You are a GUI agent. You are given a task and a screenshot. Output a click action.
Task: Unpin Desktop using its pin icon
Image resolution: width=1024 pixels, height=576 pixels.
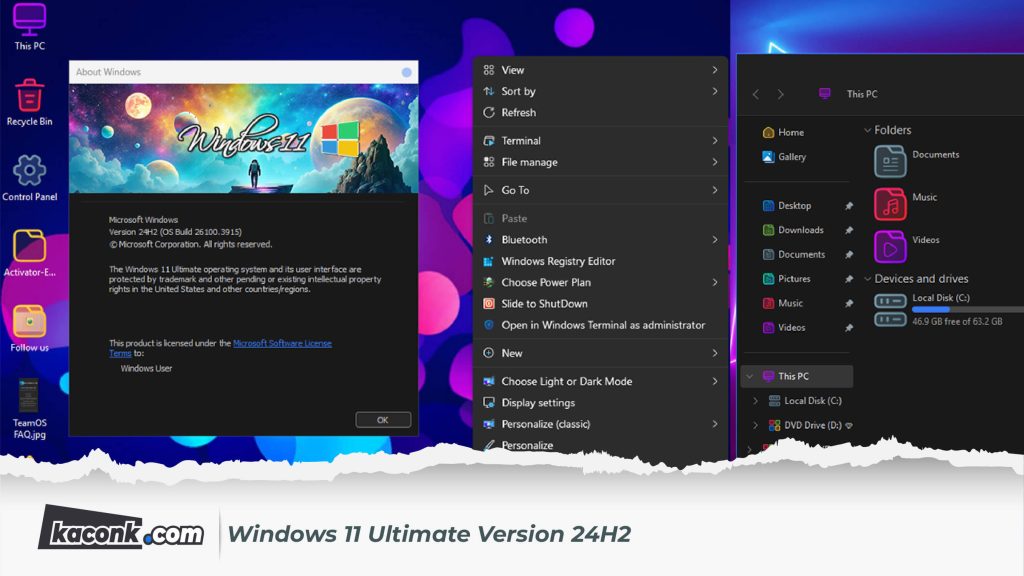pos(848,206)
